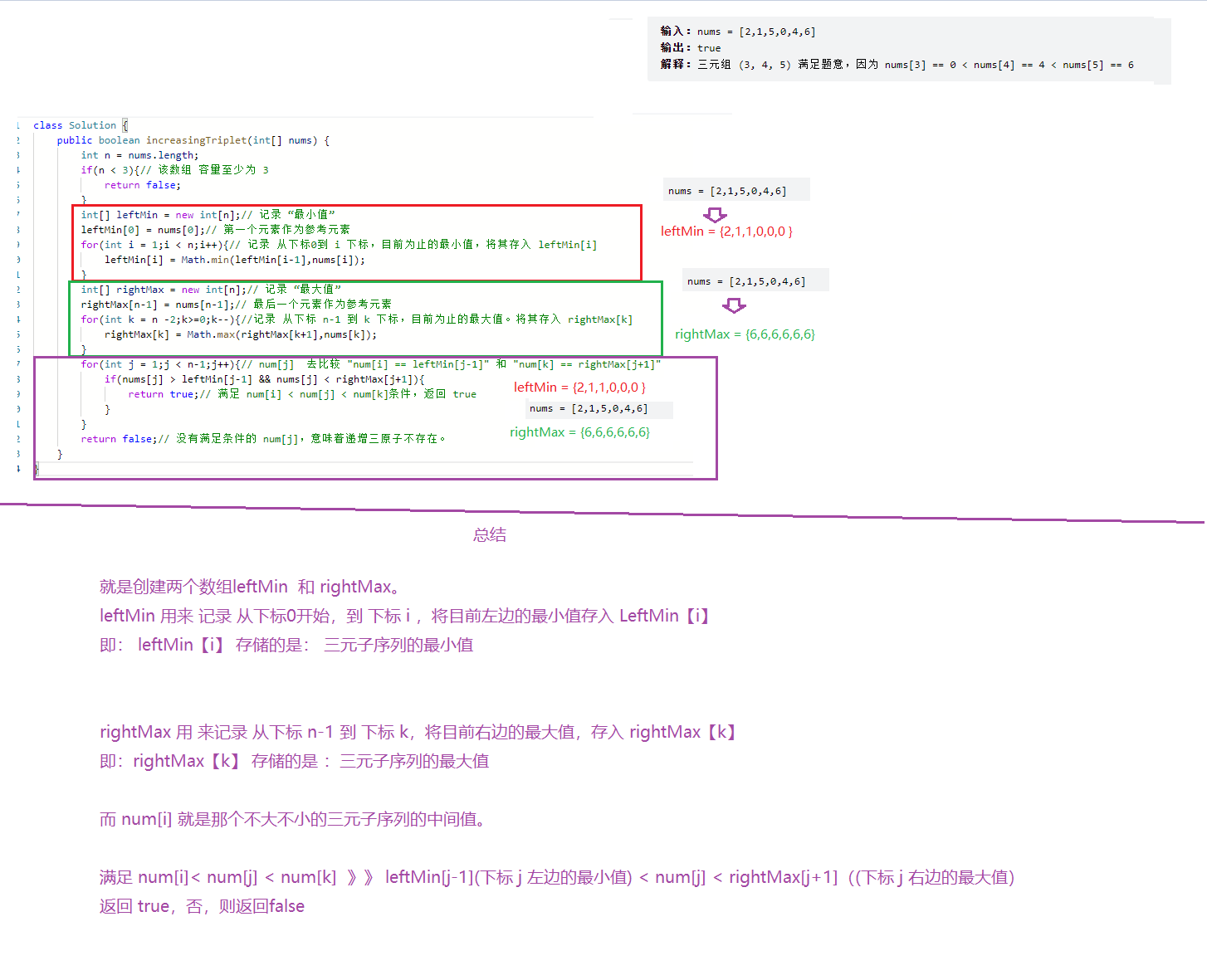
Task: Select the 'int n = nums.length;' line
Action: click(139, 155)
